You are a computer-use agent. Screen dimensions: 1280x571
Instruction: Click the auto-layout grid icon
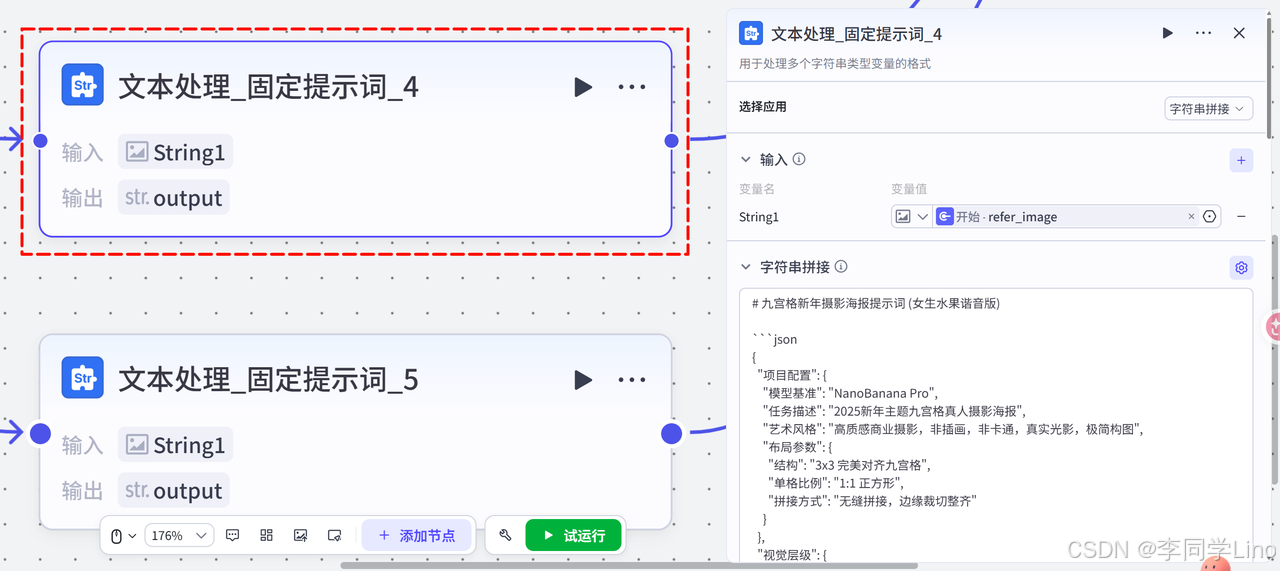click(x=267, y=536)
